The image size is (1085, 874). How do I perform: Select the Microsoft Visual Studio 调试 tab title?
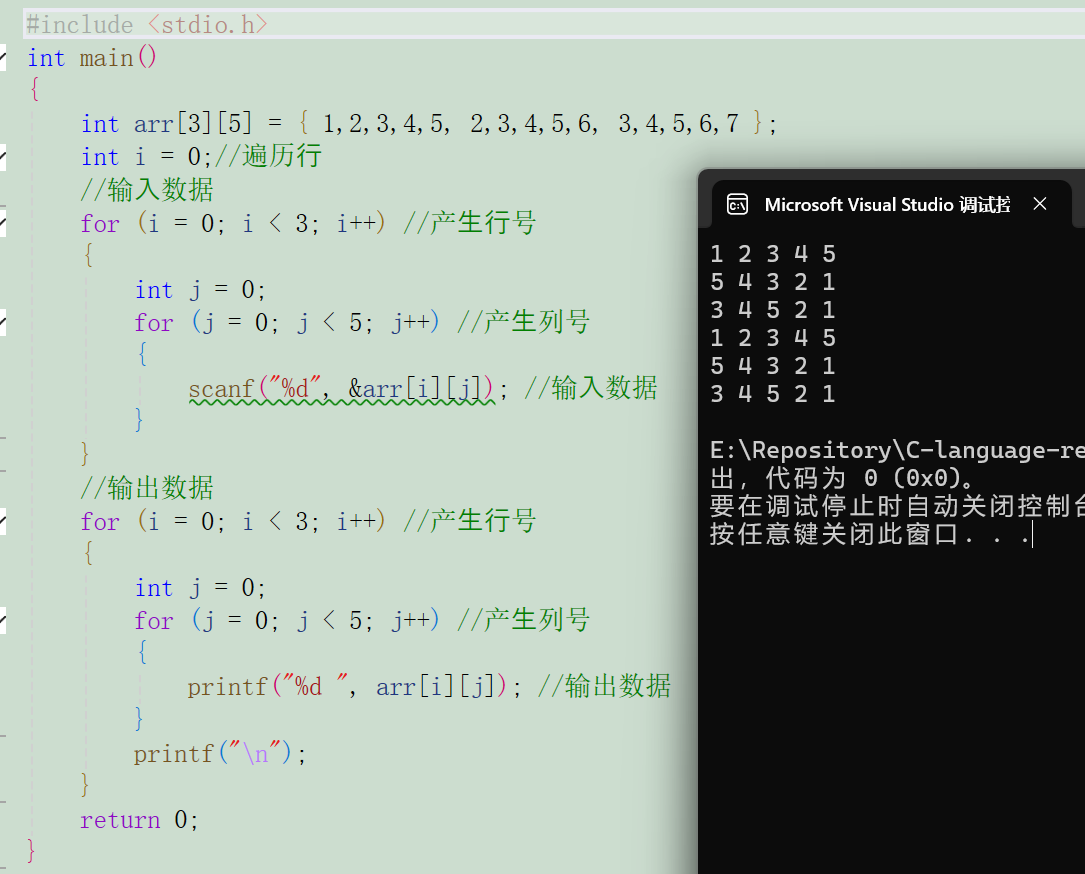(x=888, y=205)
